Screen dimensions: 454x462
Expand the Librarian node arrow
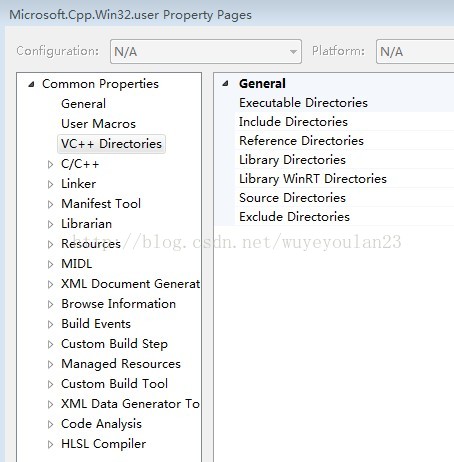click(50, 224)
